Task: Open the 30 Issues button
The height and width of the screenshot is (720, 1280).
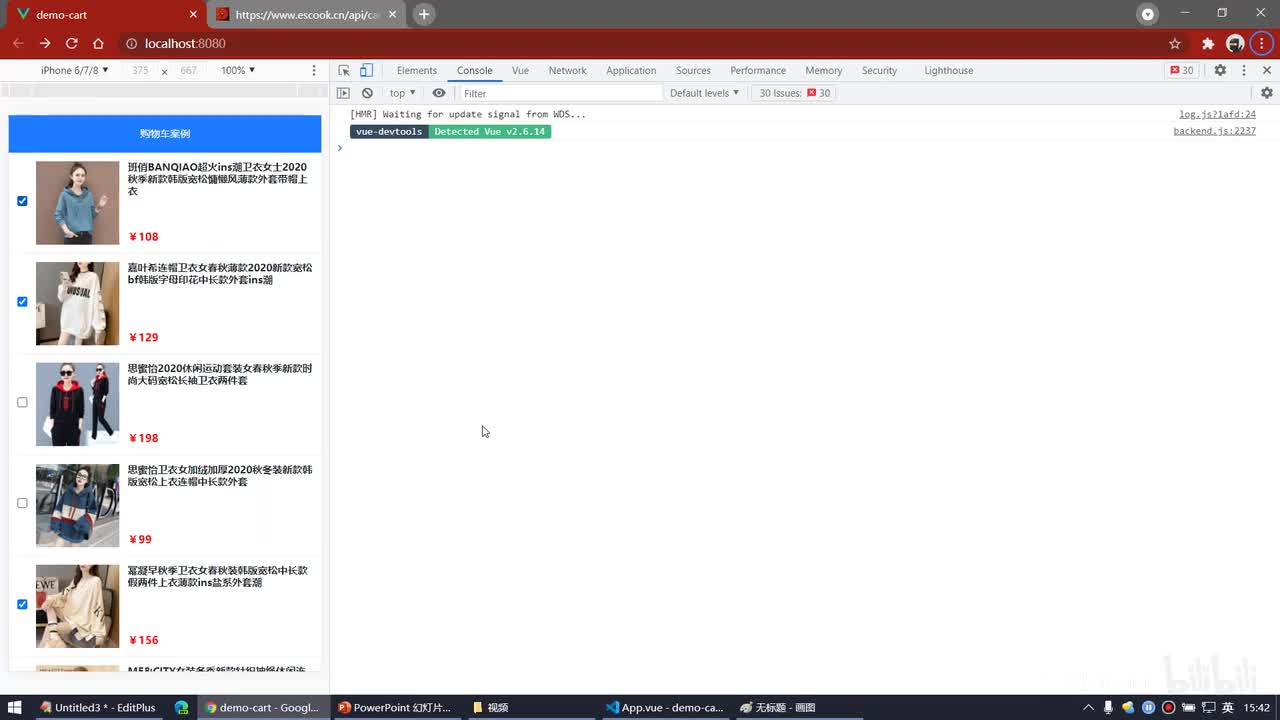Action: point(794,93)
